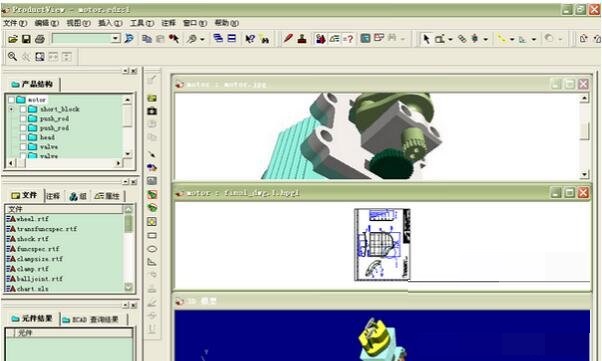Click the camera snapshot icon
The width and height of the screenshot is (602, 361).
(152, 111)
